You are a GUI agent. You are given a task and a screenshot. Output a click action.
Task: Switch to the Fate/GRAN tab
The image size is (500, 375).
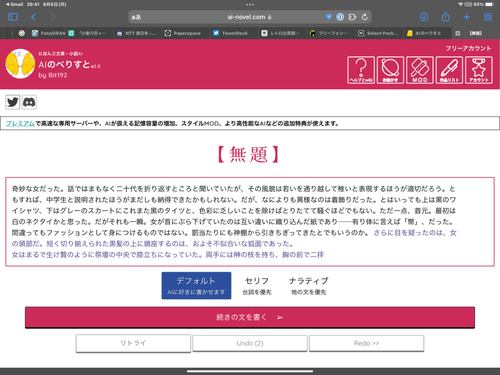[49, 33]
